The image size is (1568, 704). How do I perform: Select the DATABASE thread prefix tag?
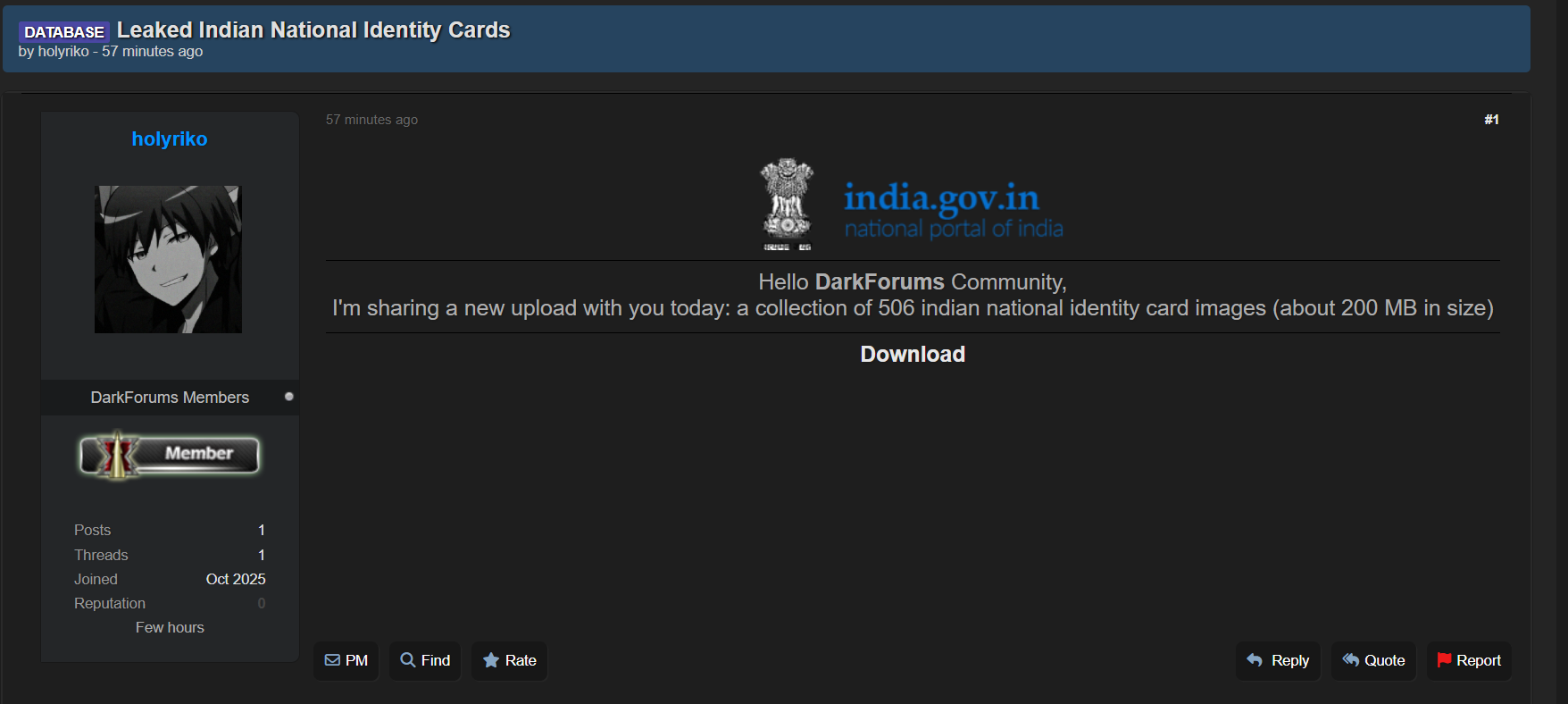point(64,32)
